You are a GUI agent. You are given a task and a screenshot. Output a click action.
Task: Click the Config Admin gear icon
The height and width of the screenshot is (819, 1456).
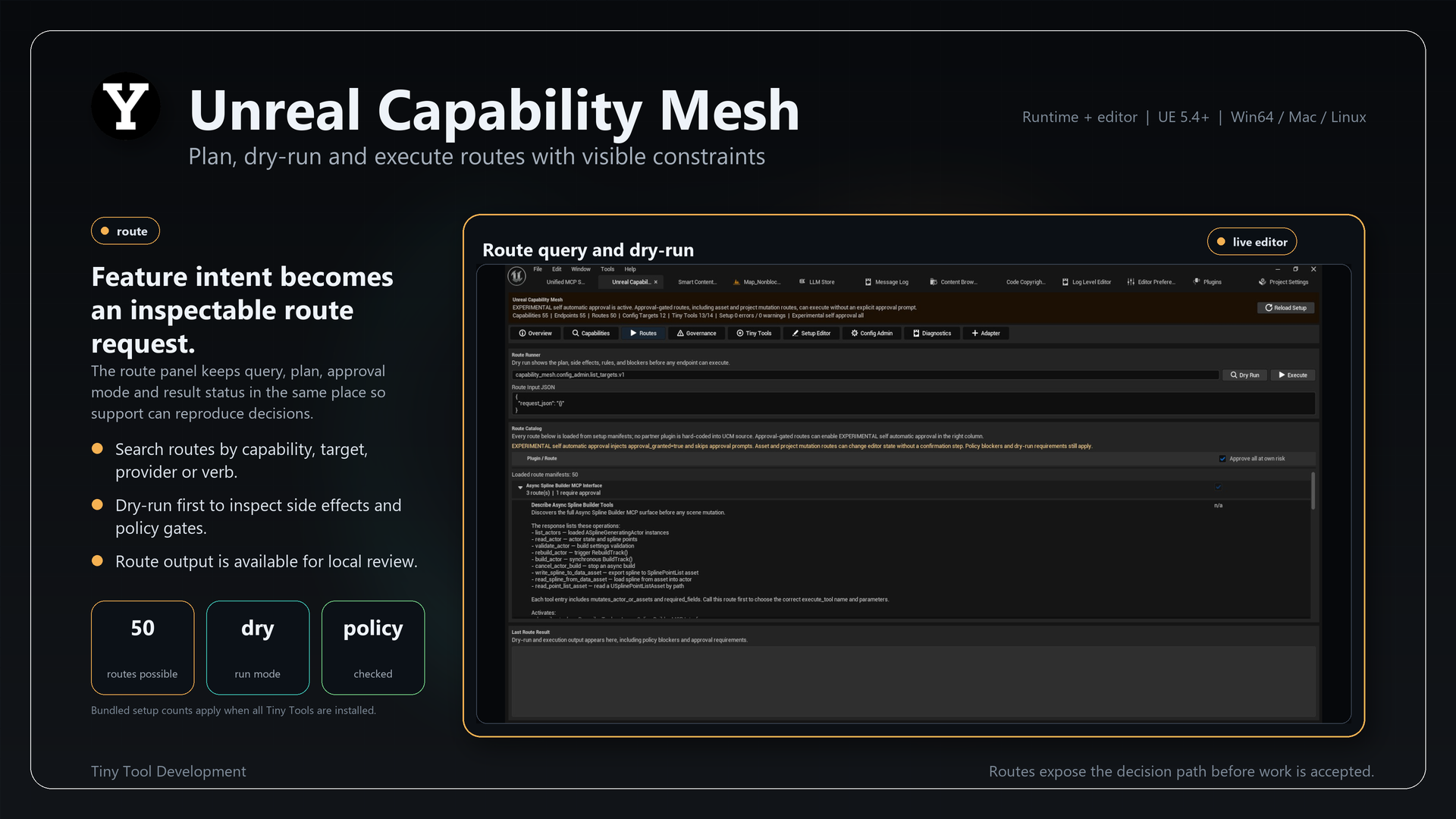click(x=855, y=334)
